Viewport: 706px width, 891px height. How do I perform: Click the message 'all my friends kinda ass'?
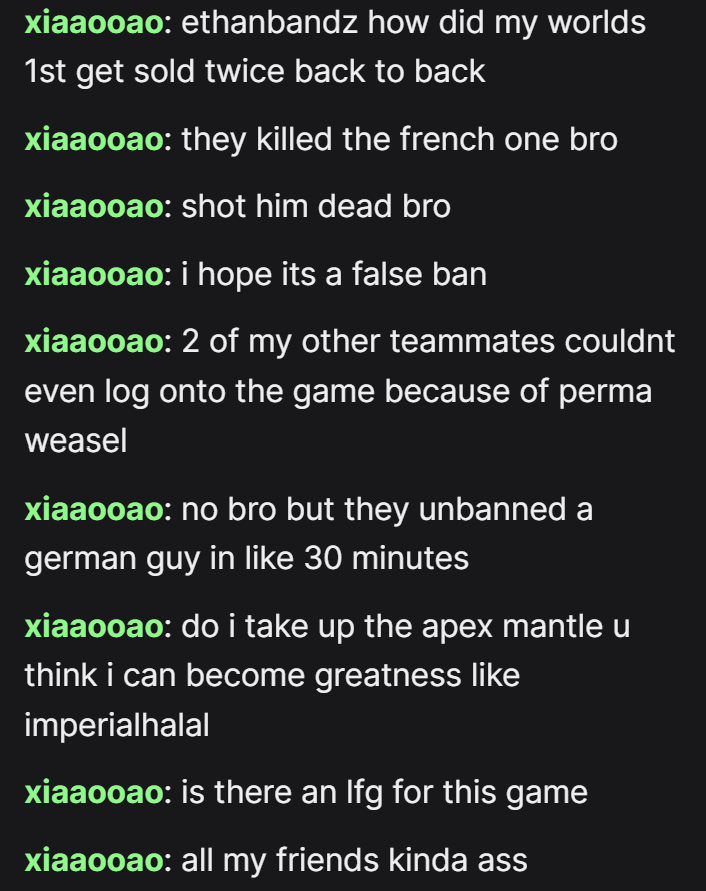(354, 860)
